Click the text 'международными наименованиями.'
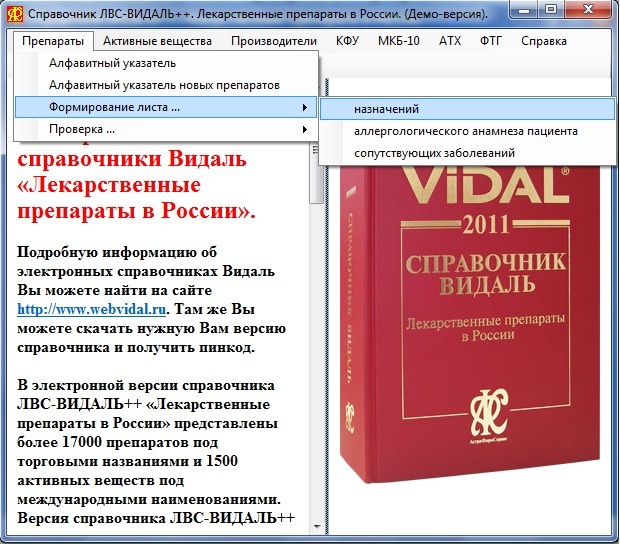The width and height of the screenshot is (620, 544). click(149, 499)
